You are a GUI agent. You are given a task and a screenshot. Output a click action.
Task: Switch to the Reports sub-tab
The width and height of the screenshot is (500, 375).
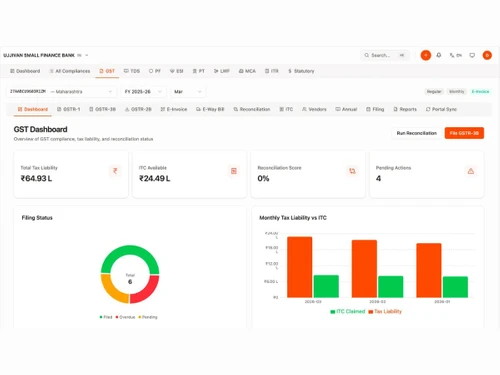coord(405,109)
